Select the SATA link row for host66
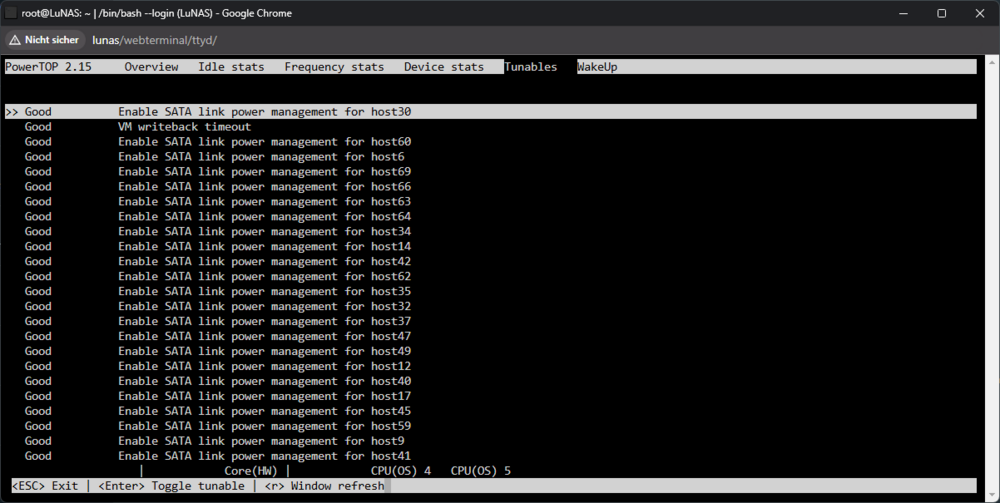Screen dimensions: 1000x503 pyautogui.click(x=490, y=186)
